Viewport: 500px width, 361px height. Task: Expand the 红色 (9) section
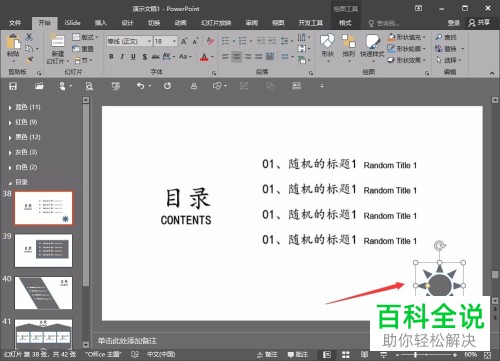[10, 123]
